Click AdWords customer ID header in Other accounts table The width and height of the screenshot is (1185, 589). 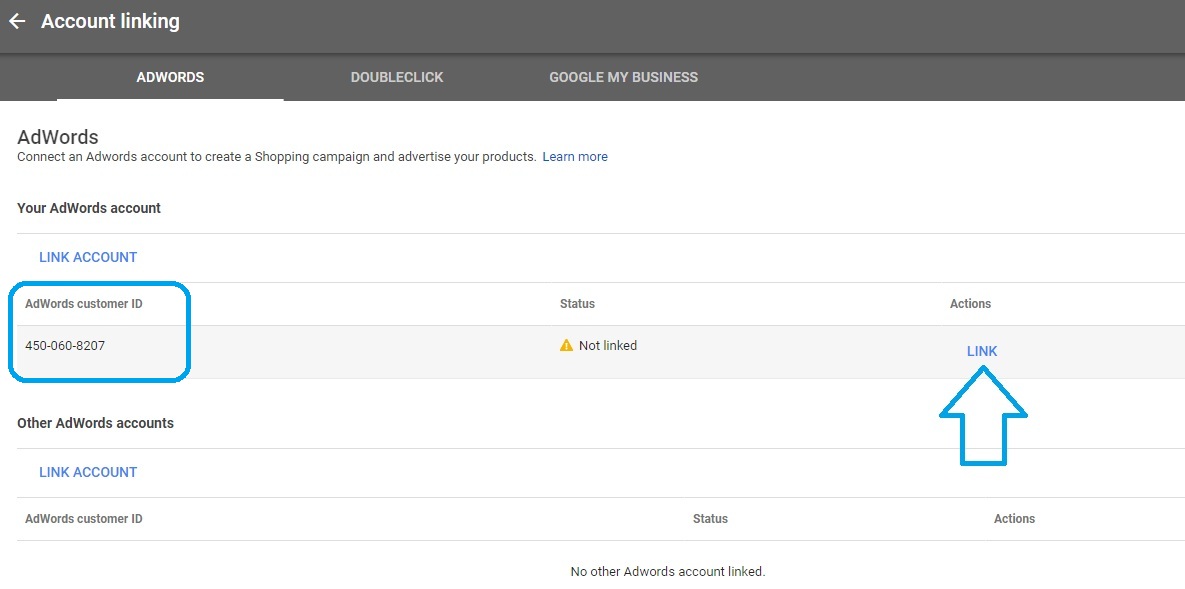(x=84, y=519)
